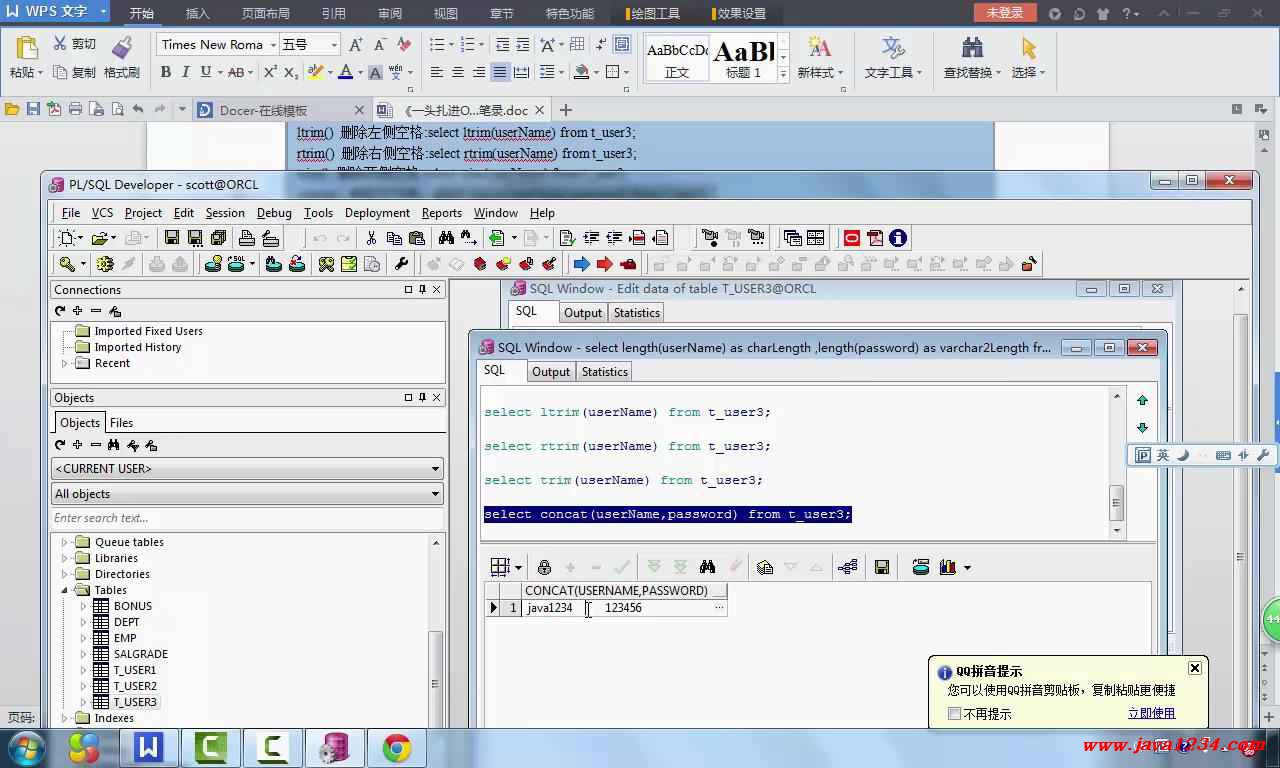This screenshot has height=768, width=1280.
Task: Click the blue right arrow toolbar icon
Action: (581, 264)
